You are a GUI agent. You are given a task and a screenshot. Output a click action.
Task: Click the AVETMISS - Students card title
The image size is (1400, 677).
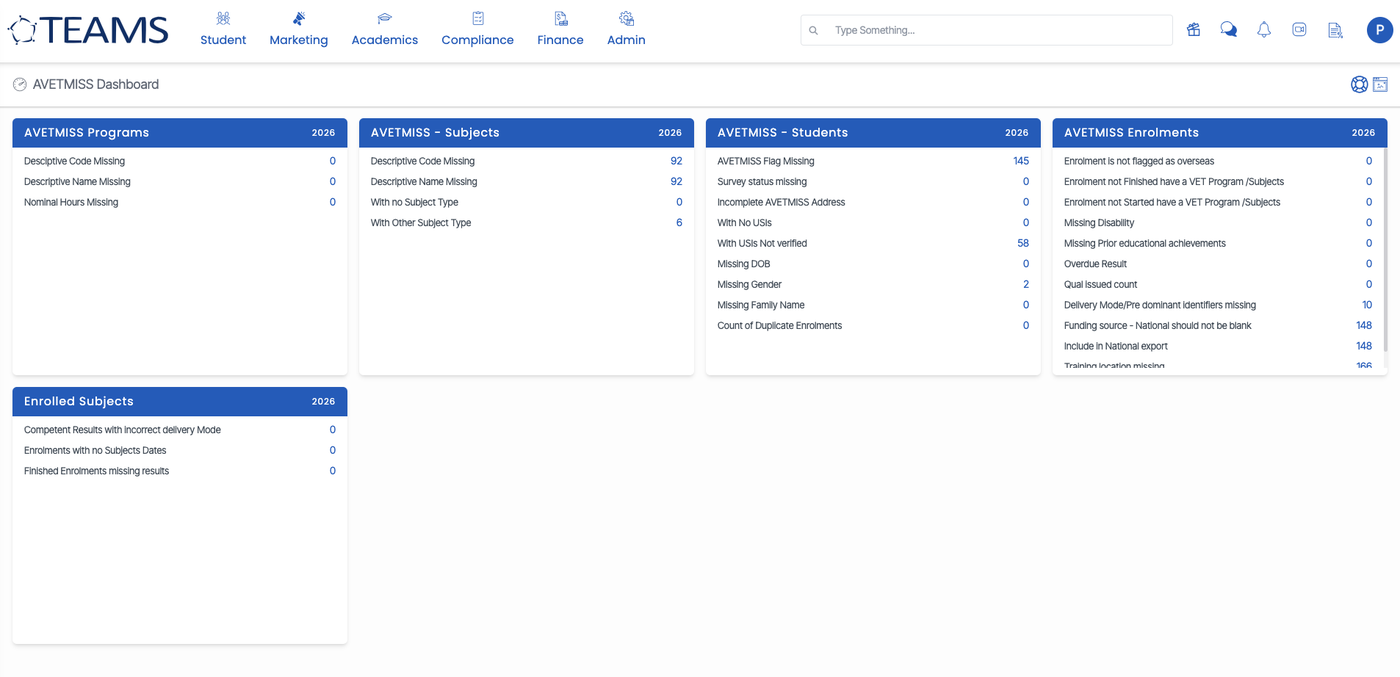(783, 133)
